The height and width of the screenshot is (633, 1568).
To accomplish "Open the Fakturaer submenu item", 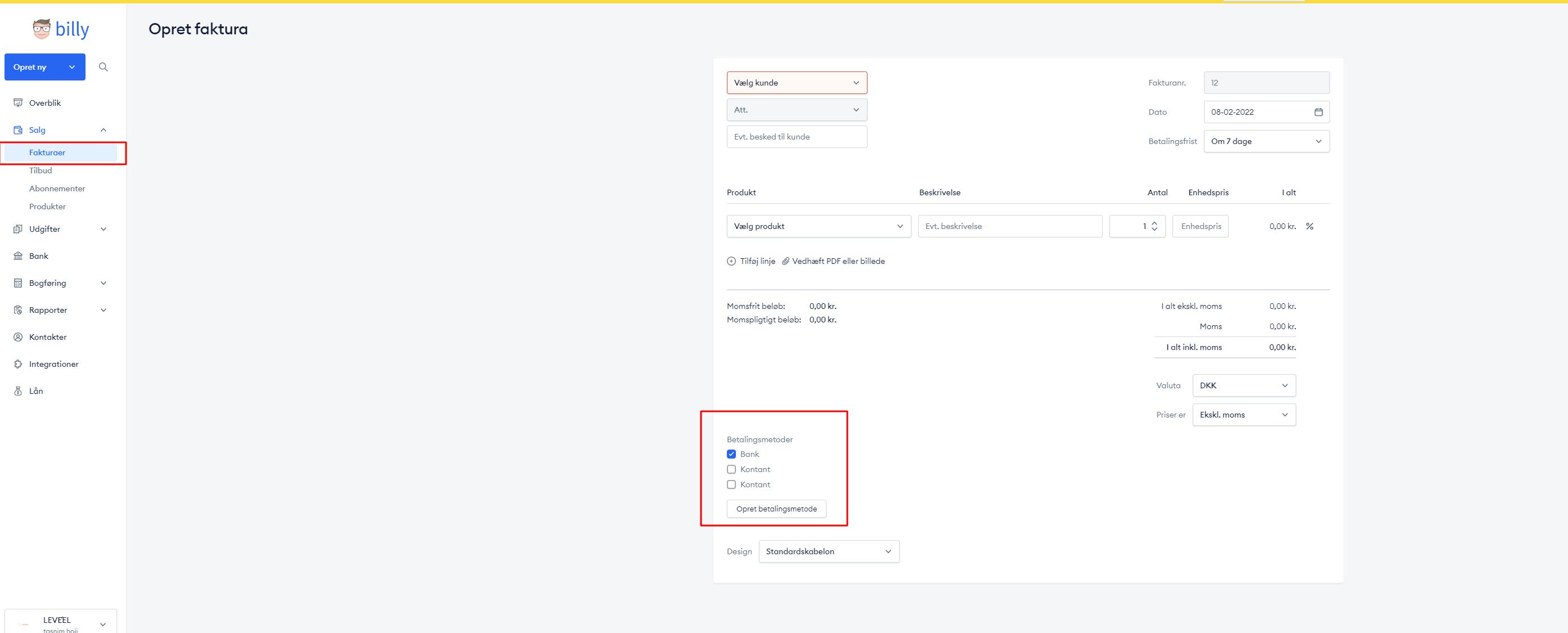I will pos(61,153).
